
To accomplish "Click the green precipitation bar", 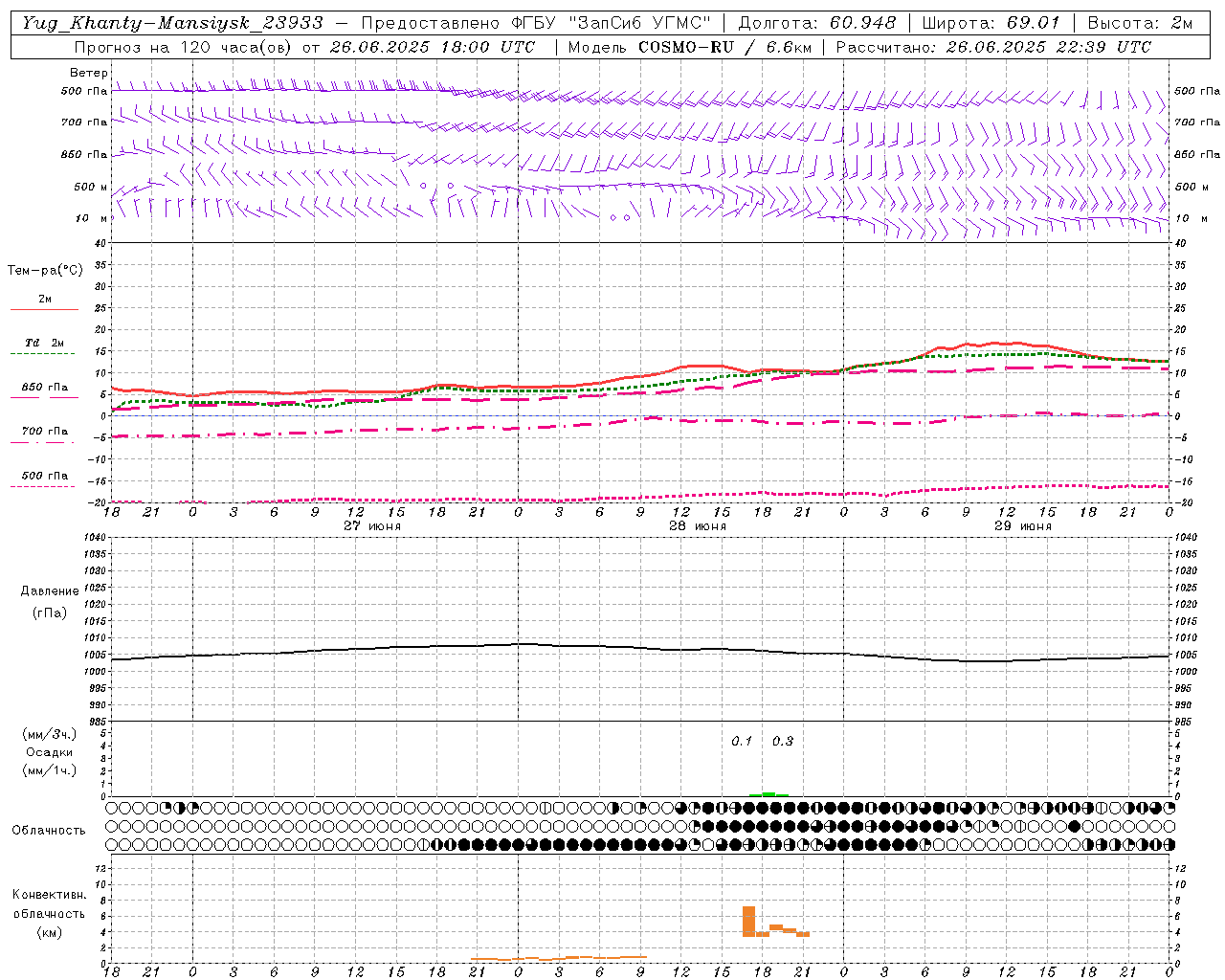I will pos(769,793).
